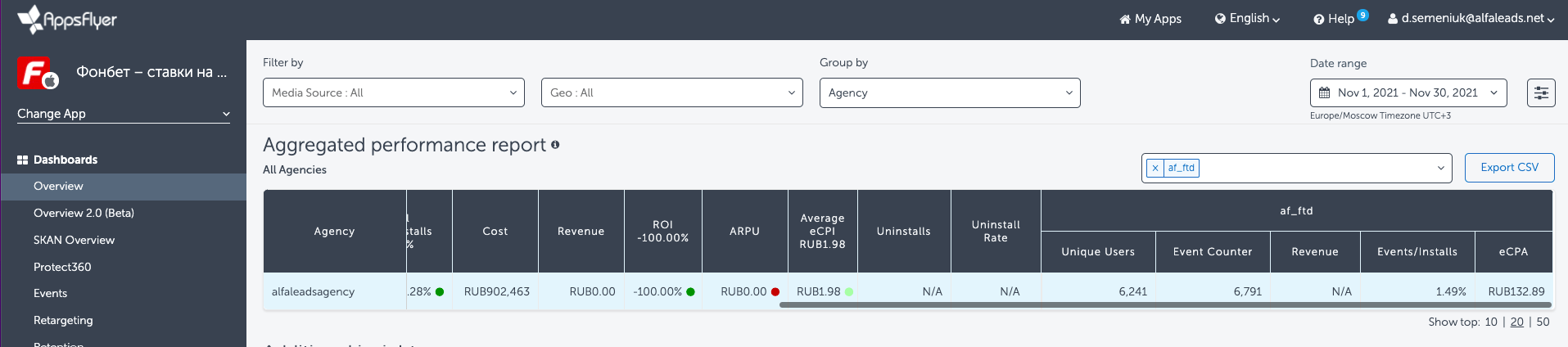Open Overview 2.0 (Beta) dashboard
Viewport: 1568px width, 347px height.
coord(84,213)
